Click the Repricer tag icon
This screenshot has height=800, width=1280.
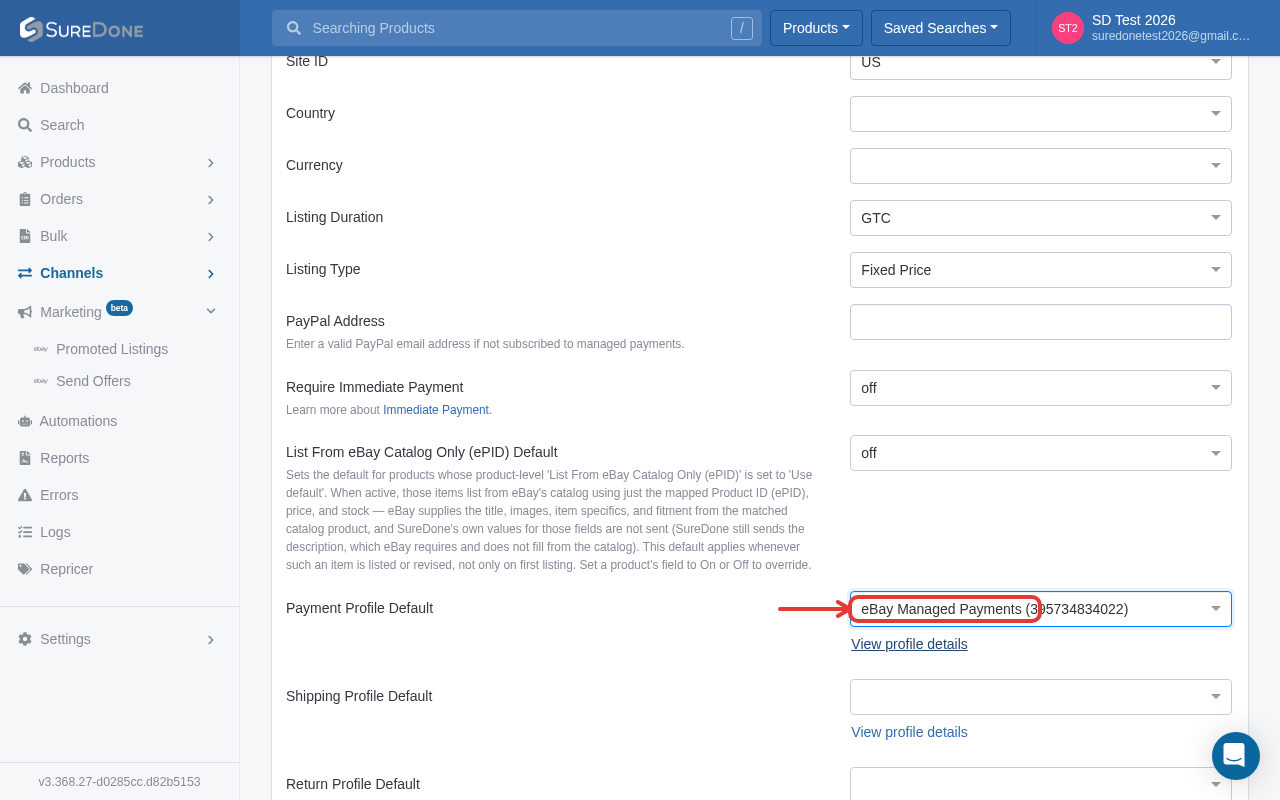click(25, 569)
